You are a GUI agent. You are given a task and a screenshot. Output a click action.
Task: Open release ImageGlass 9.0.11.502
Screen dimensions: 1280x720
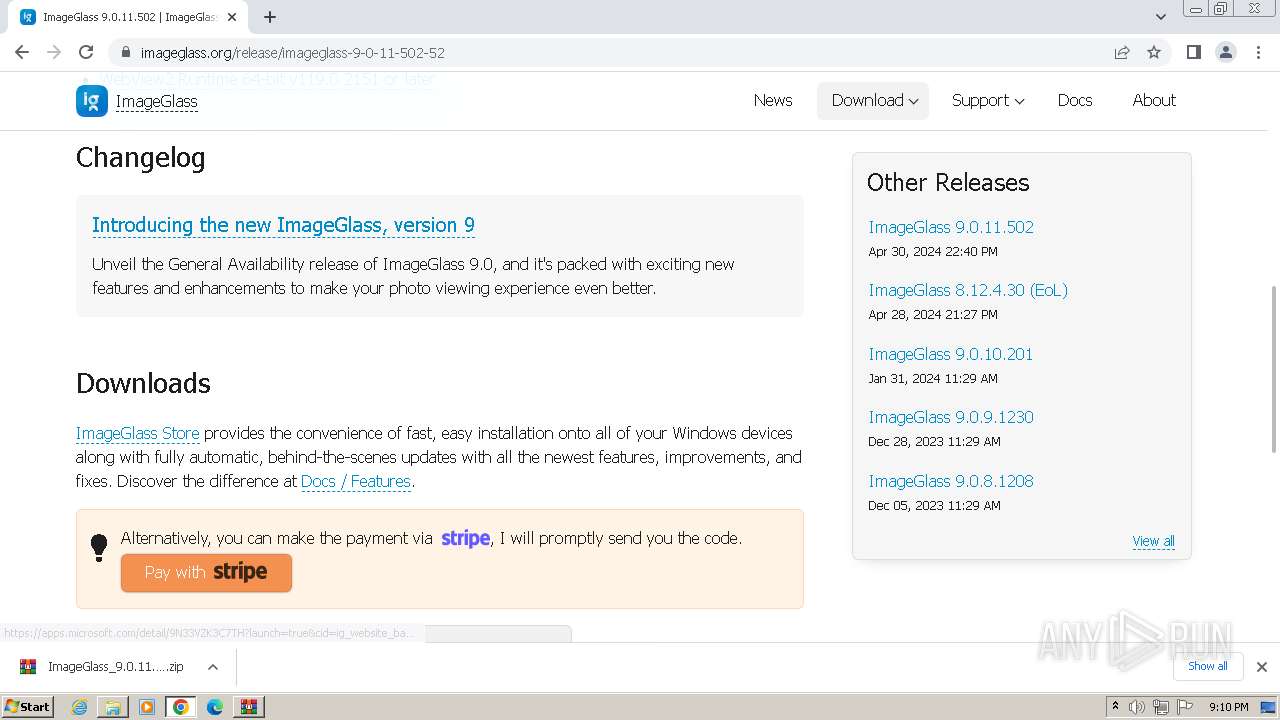coord(951,227)
